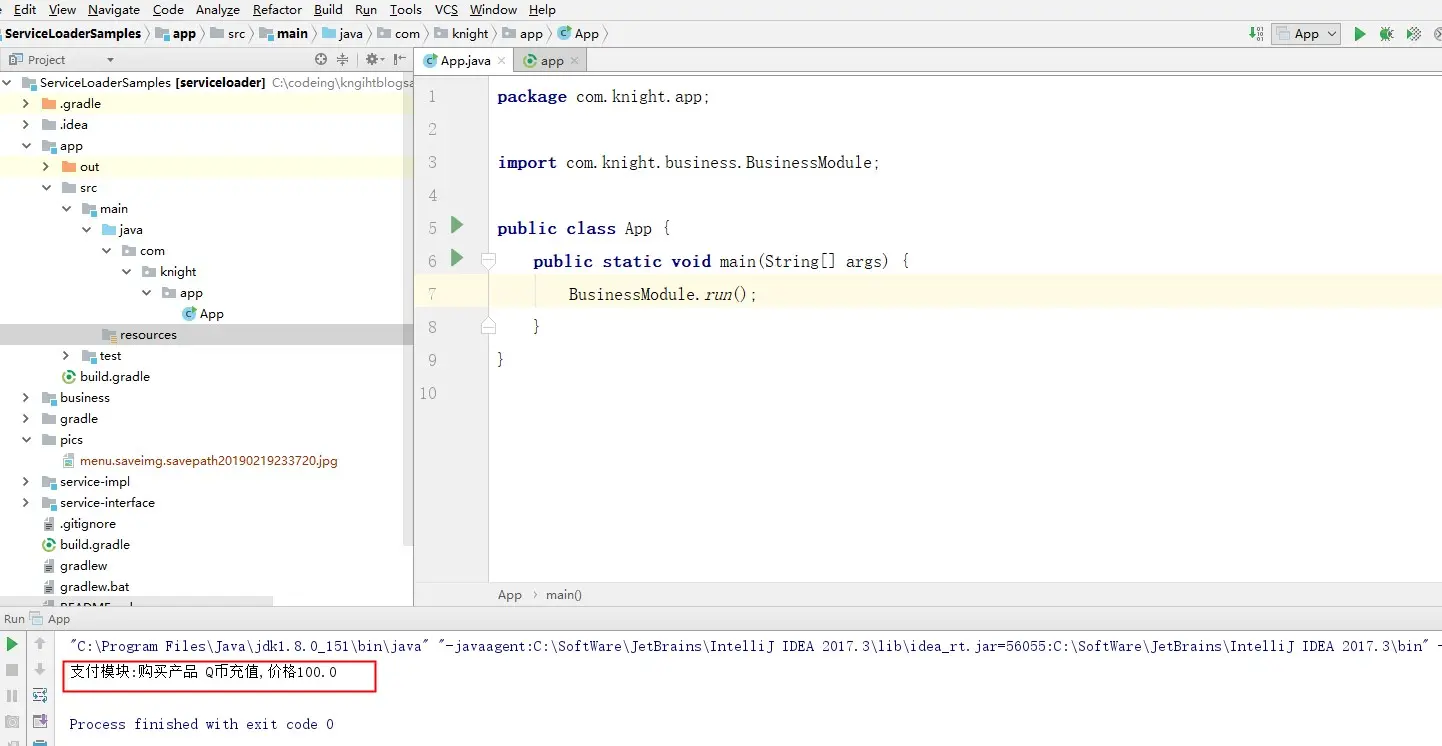The width and height of the screenshot is (1442, 746).
Task: Collapse the src folder in tree
Action: (x=46, y=188)
